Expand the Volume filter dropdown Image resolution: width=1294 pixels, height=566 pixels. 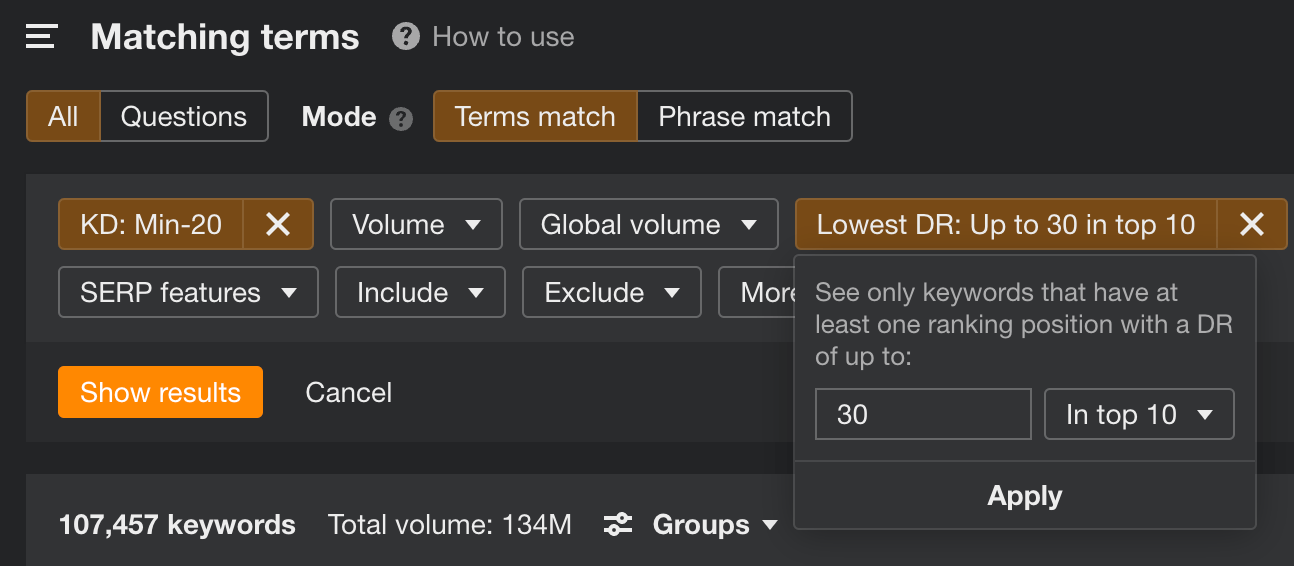click(x=416, y=224)
